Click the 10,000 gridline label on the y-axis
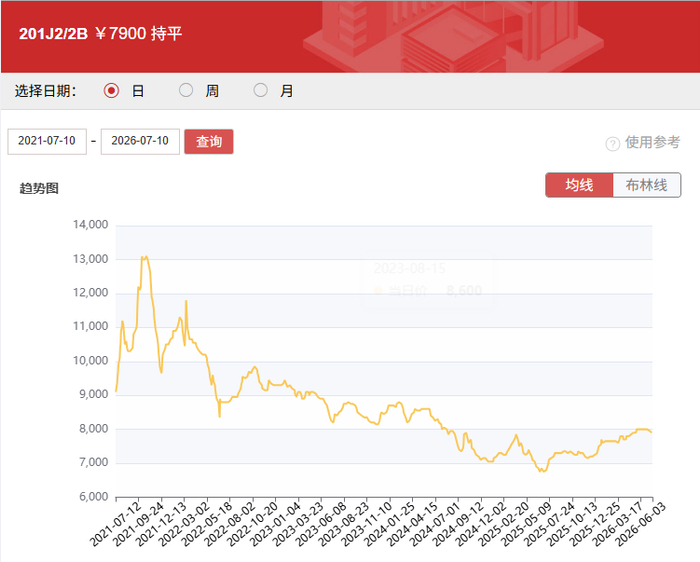 [x=91, y=361]
